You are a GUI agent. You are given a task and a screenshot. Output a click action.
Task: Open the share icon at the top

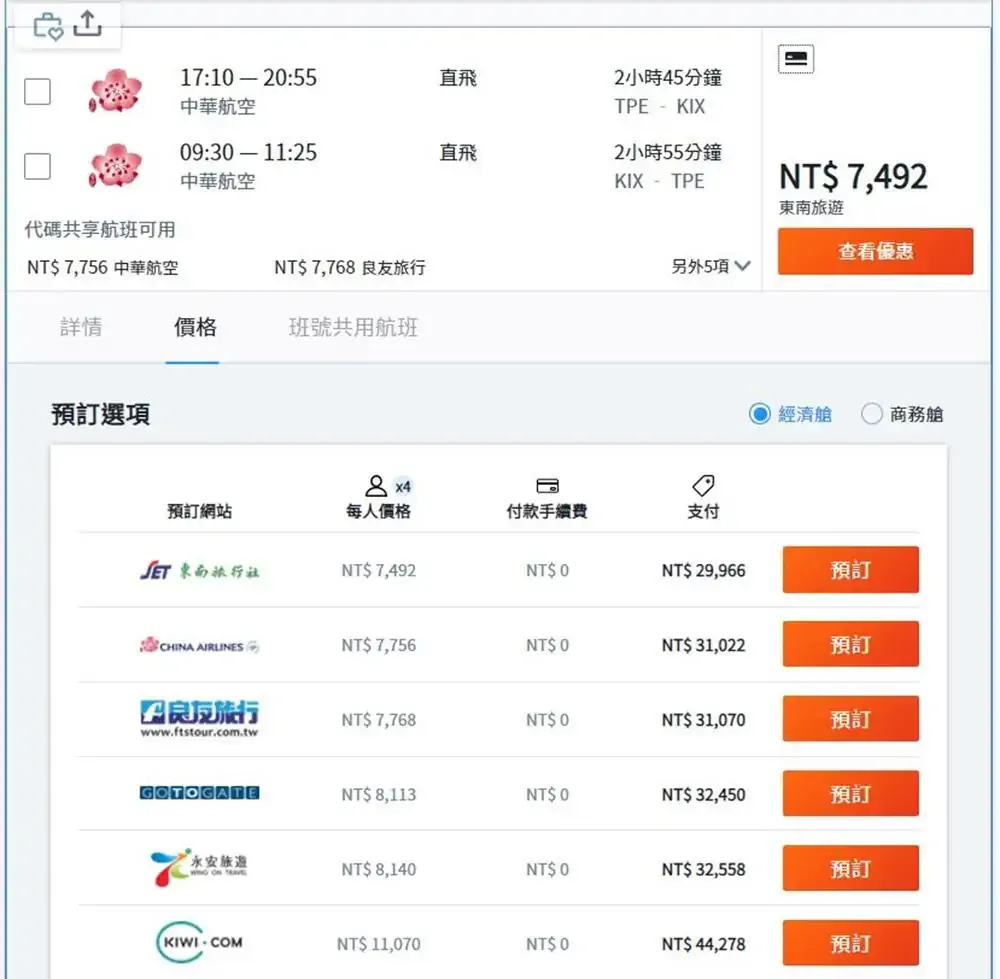[87, 24]
